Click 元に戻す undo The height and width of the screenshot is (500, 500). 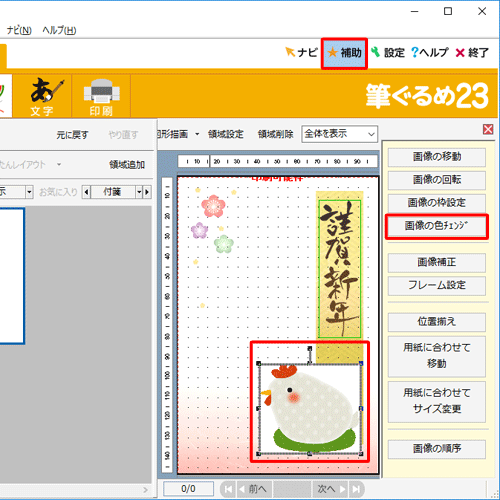pos(72,135)
